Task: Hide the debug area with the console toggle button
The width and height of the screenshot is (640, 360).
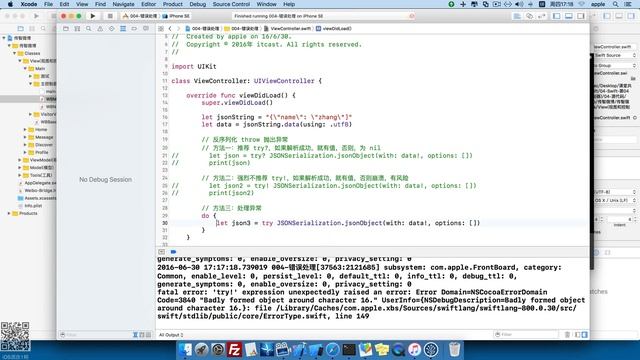Action: [x=162, y=252]
